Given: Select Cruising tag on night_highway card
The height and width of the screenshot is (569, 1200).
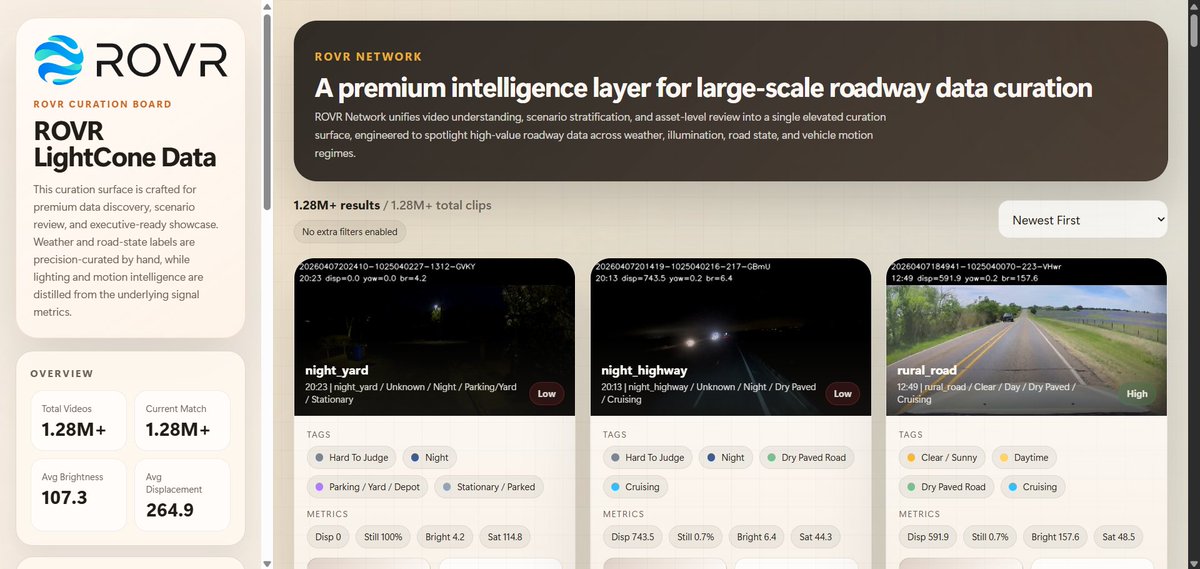Looking at the screenshot, I should pos(634,487).
